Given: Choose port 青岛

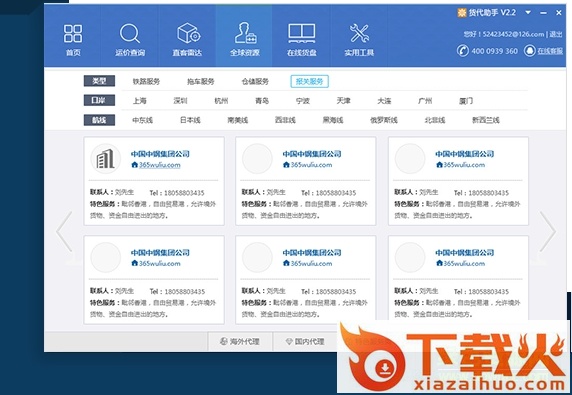Looking at the screenshot, I should click(262, 101).
